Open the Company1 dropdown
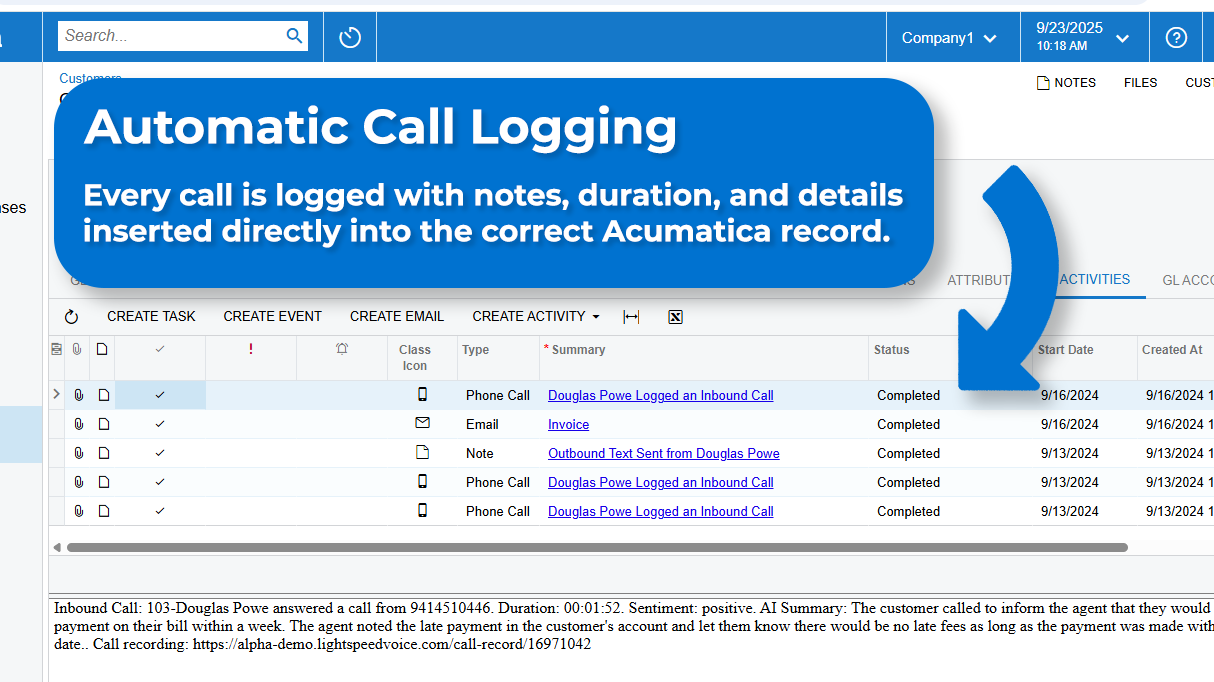The width and height of the screenshot is (1214, 682). [x=949, y=38]
